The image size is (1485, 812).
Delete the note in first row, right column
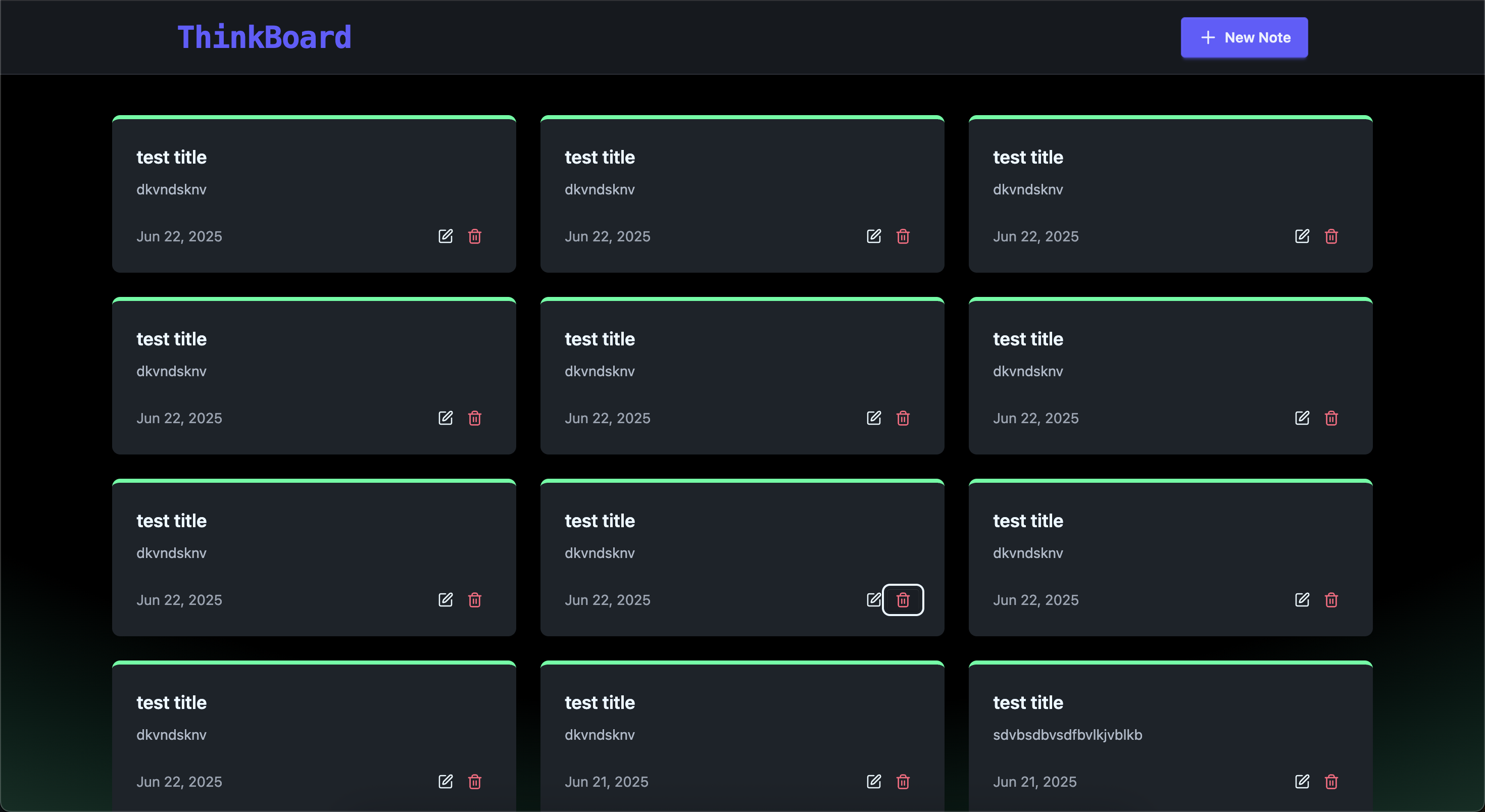click(1331, 236)
